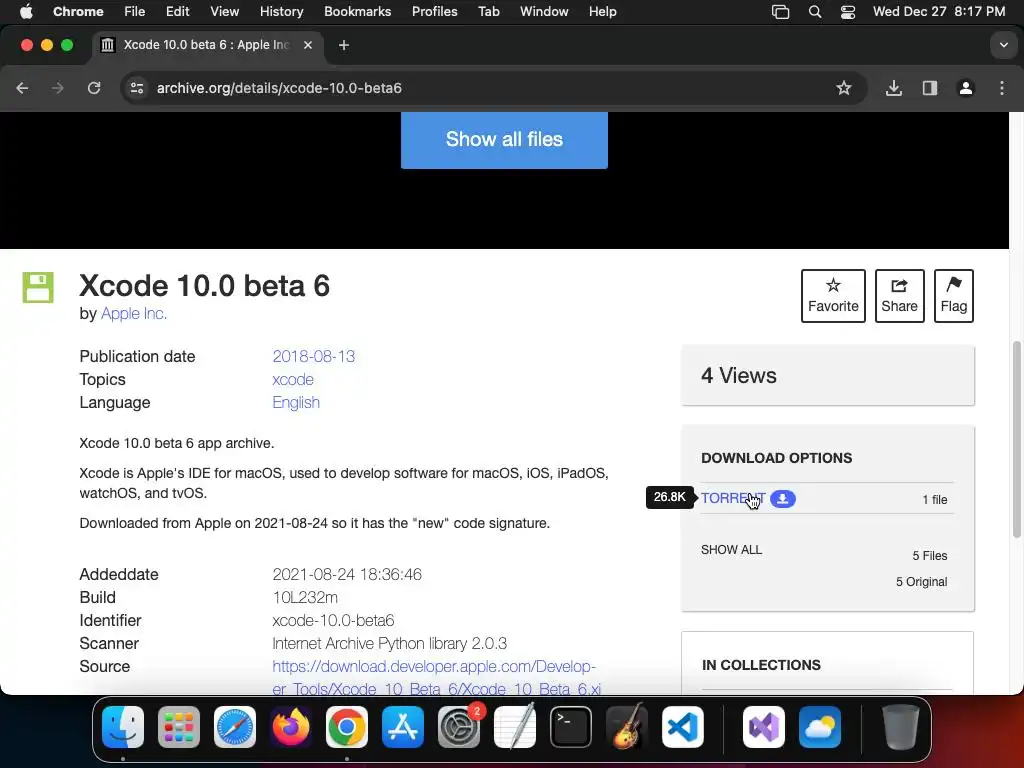Click the screen mirroring menu bar icon

(780, 12)
